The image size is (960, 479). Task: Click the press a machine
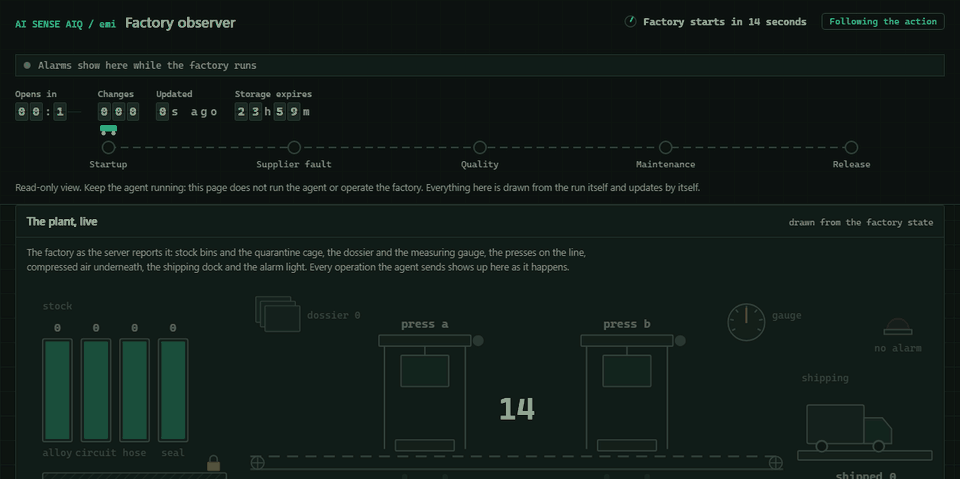pyautogui.click(x=425, y=393)
